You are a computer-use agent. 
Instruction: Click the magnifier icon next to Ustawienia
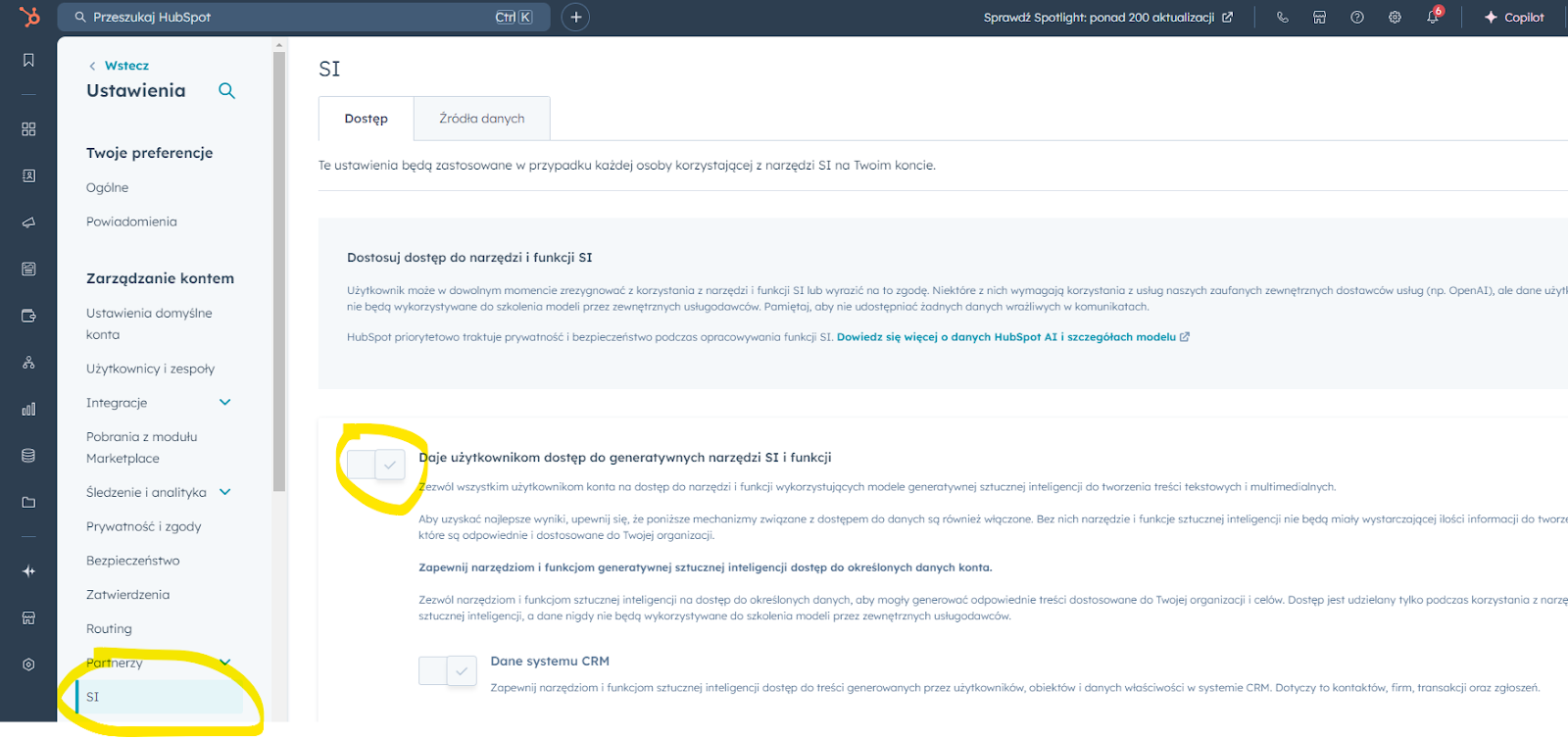[226, 91]
